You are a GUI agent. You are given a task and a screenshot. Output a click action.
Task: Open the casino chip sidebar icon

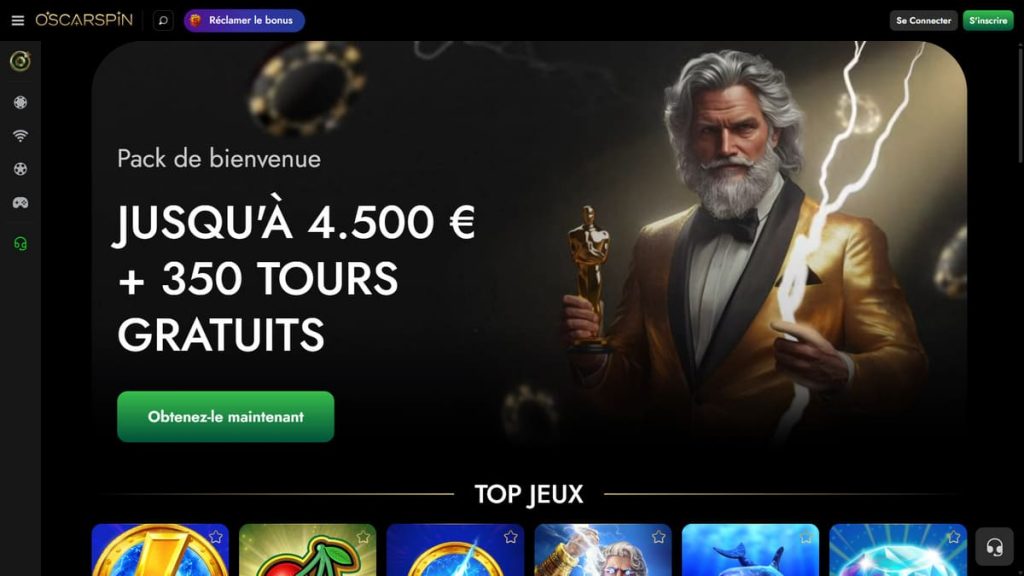20,103
